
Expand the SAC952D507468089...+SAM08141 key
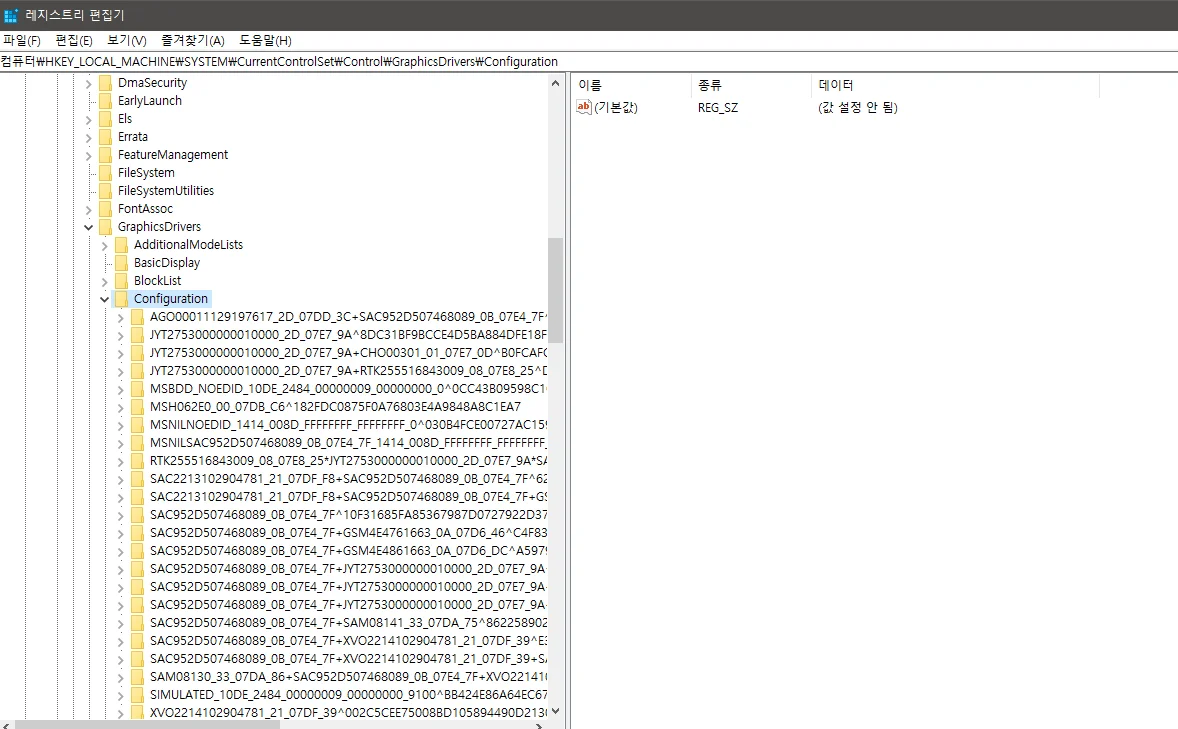click(120, 623)
